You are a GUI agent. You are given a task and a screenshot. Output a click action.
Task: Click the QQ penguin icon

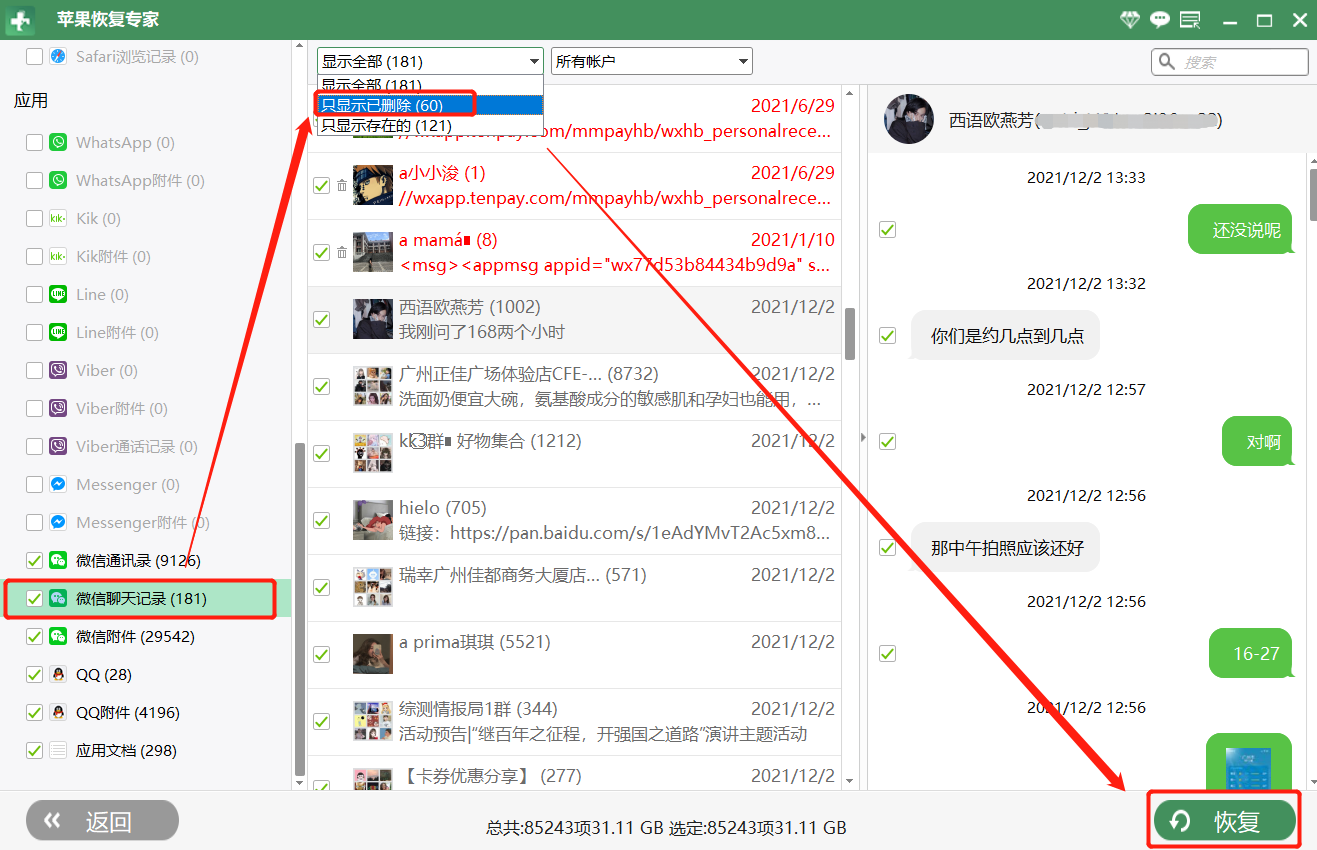point(59,675)
